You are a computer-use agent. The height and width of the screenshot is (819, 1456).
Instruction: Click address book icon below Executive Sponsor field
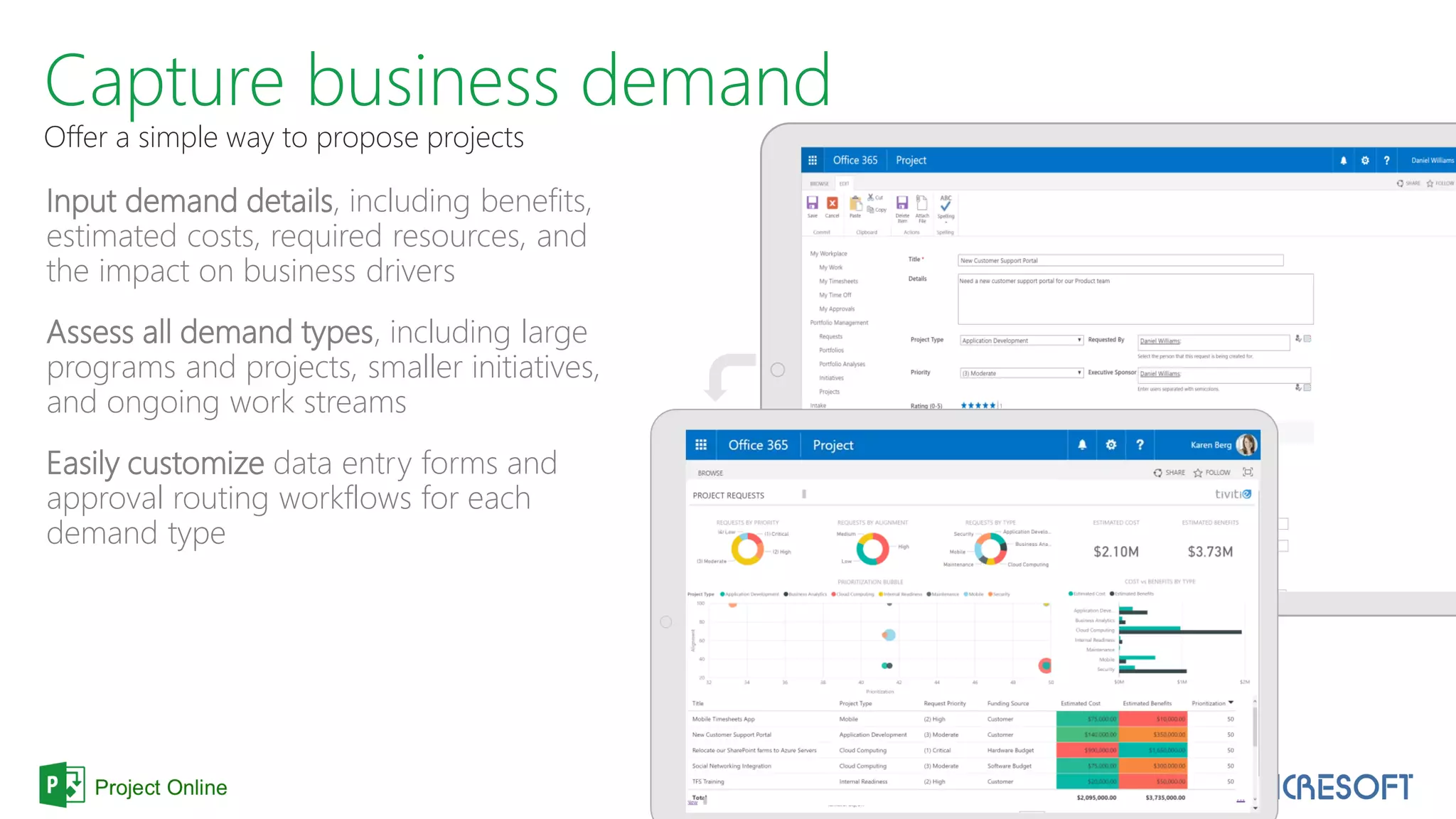1307,387
